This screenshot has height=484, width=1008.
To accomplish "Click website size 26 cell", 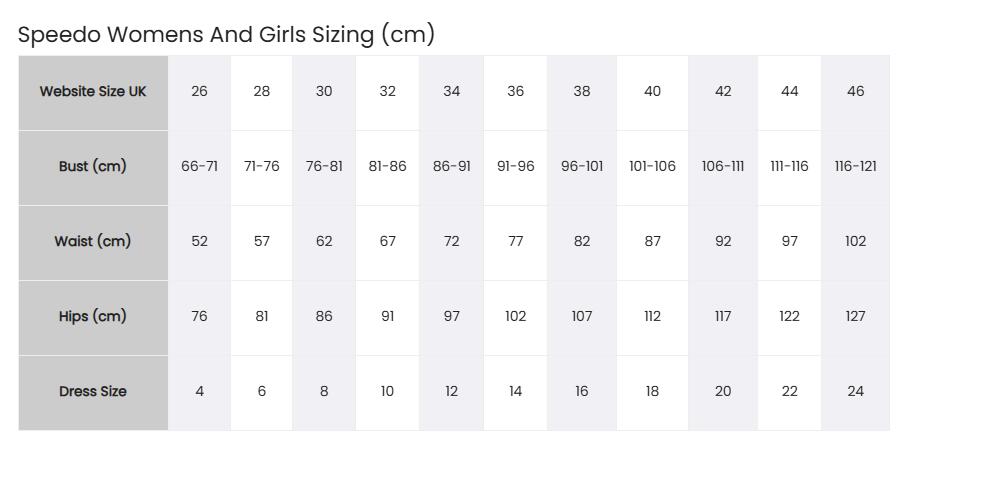I will point(199,91).
